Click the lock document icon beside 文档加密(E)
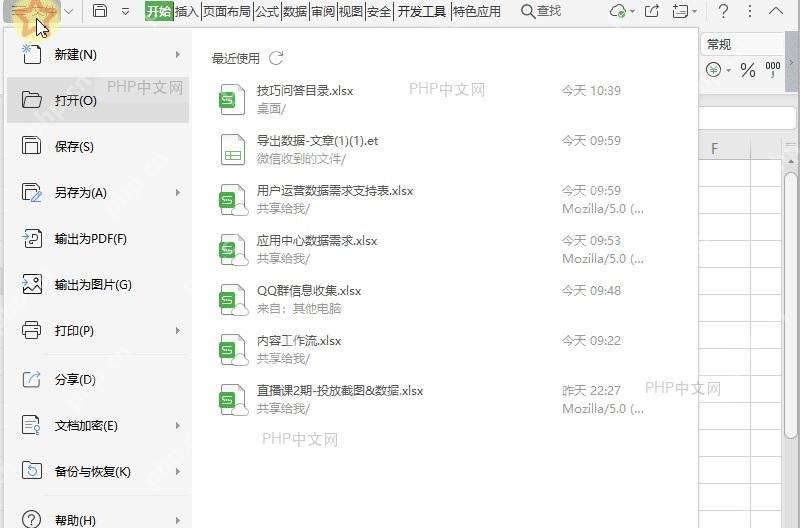800x528 pixels. [x=32, y=425]
